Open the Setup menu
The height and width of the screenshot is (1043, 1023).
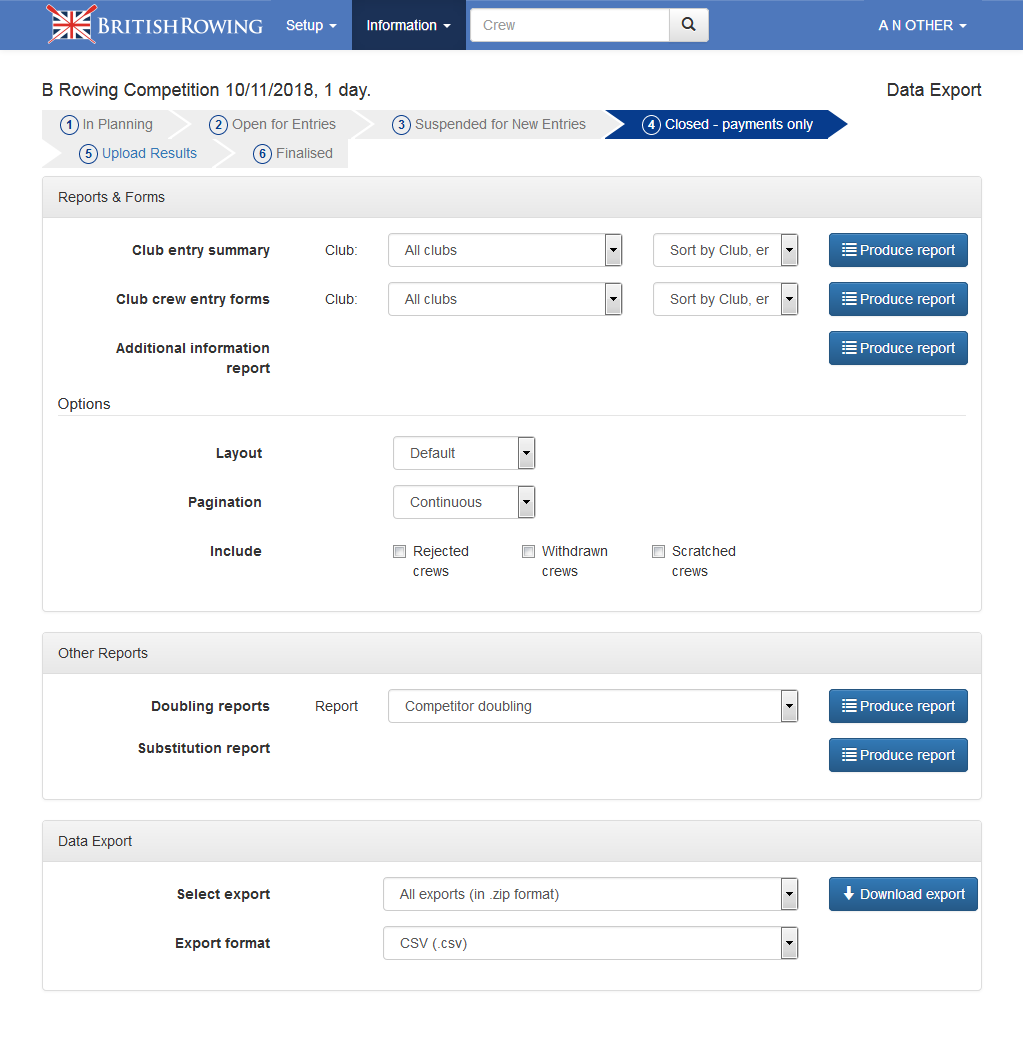pos(310,25)
